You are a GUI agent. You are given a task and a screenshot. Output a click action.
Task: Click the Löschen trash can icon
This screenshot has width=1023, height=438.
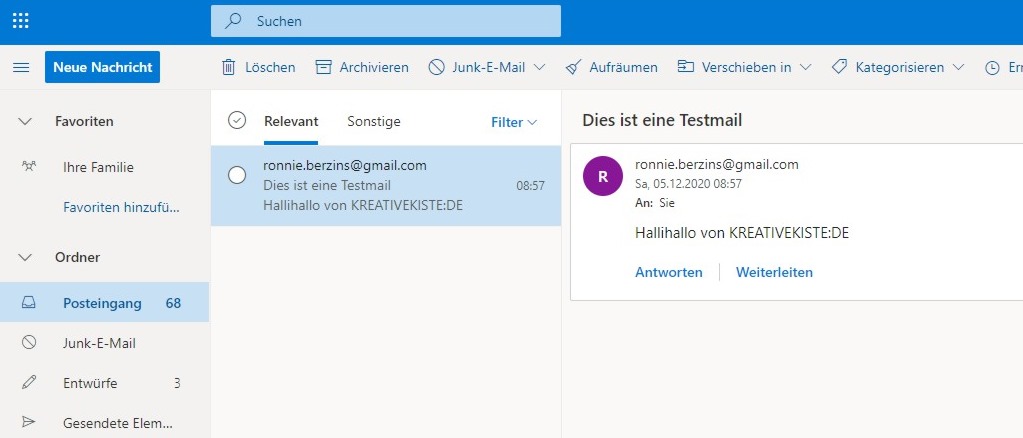pyautogui.click(x=228, y=67)
